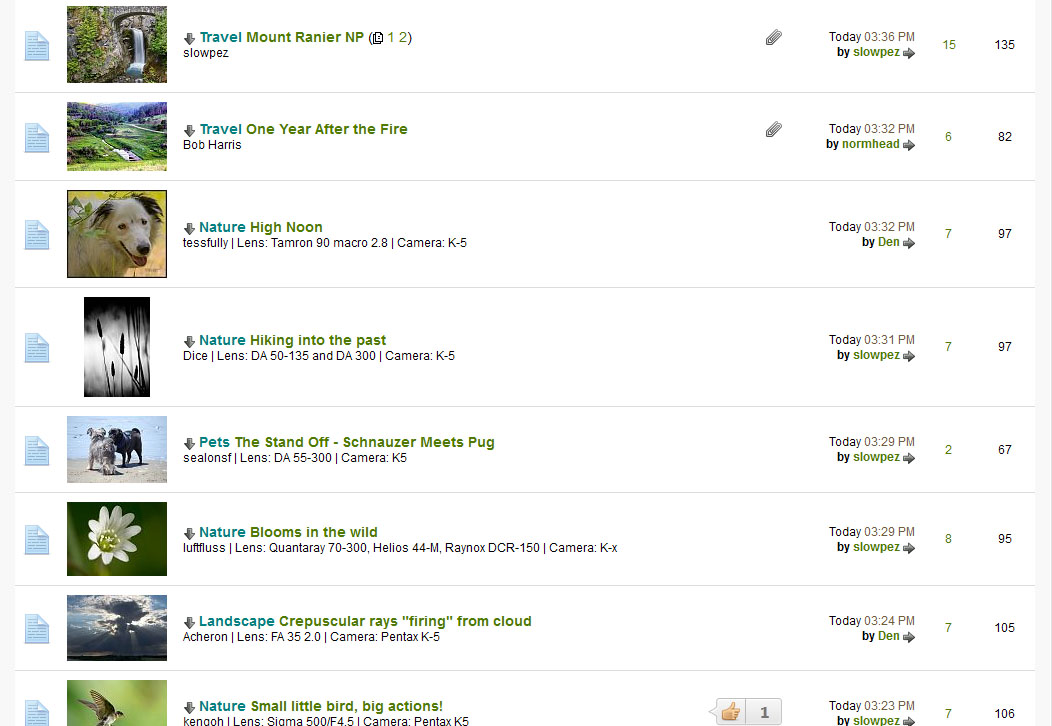Jump to first unread arrow before Nature Hiking into the past
This screenshot has height=726, width=1052.
pyautogui.click(x=189, y=342)
